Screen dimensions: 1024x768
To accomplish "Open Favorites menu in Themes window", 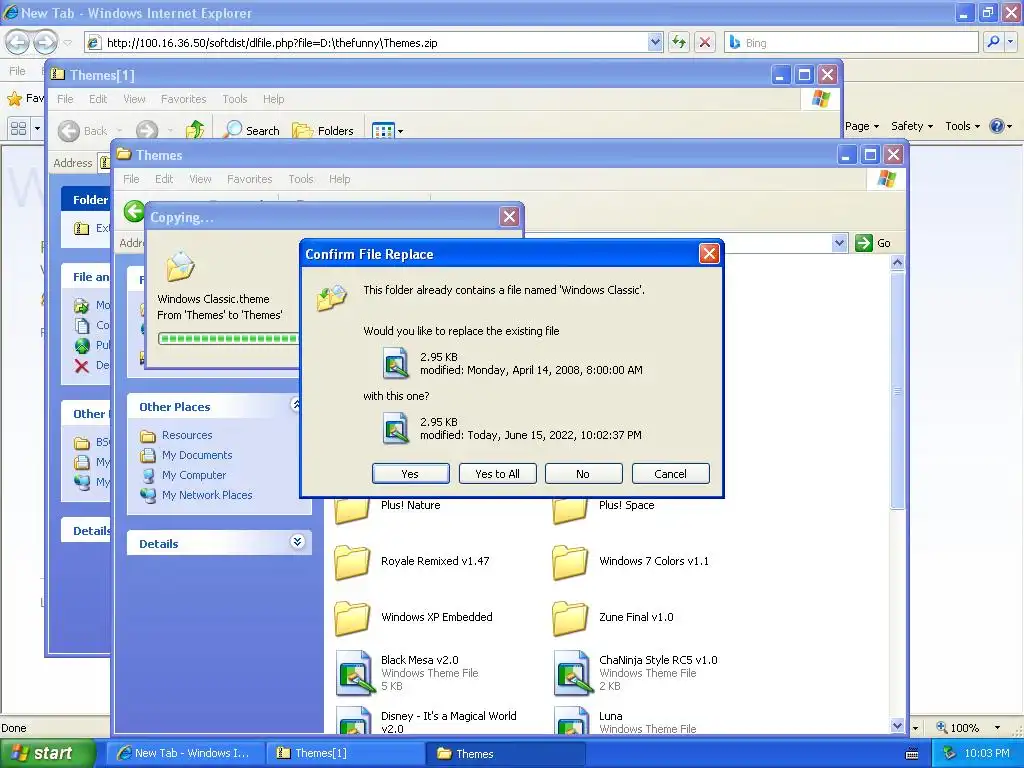I will tap(249, 179).
